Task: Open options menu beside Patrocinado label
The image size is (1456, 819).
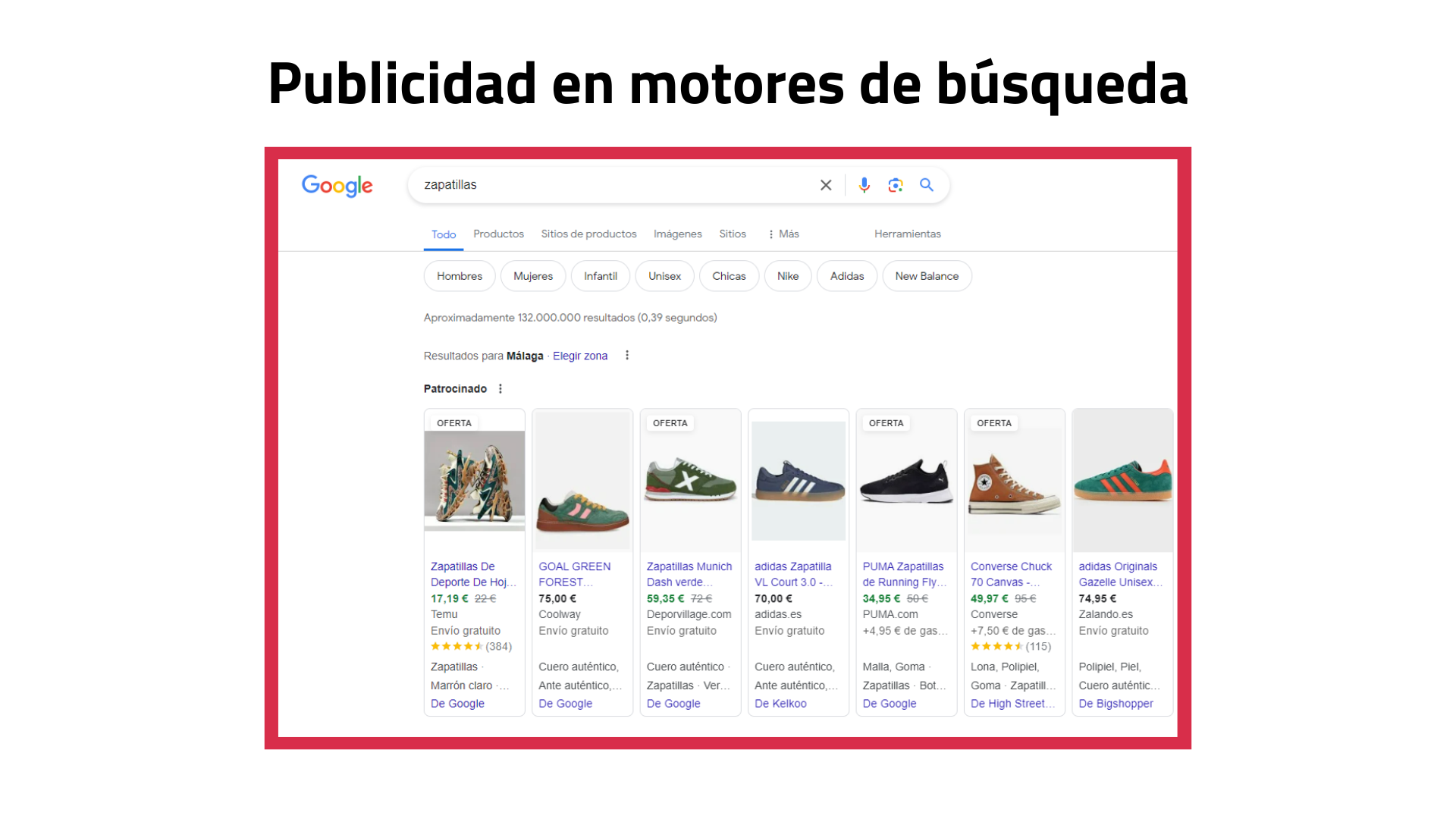Action: (500, 389)
